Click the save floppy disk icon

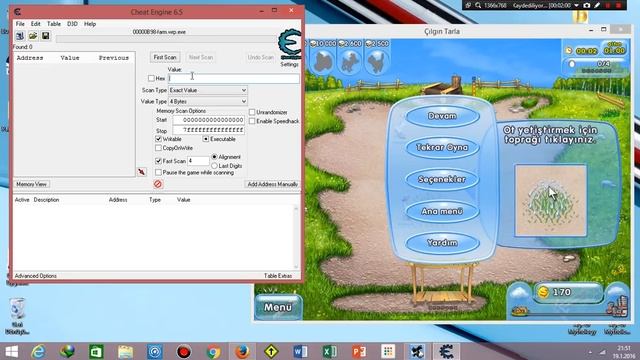click(x=45, y=36)
